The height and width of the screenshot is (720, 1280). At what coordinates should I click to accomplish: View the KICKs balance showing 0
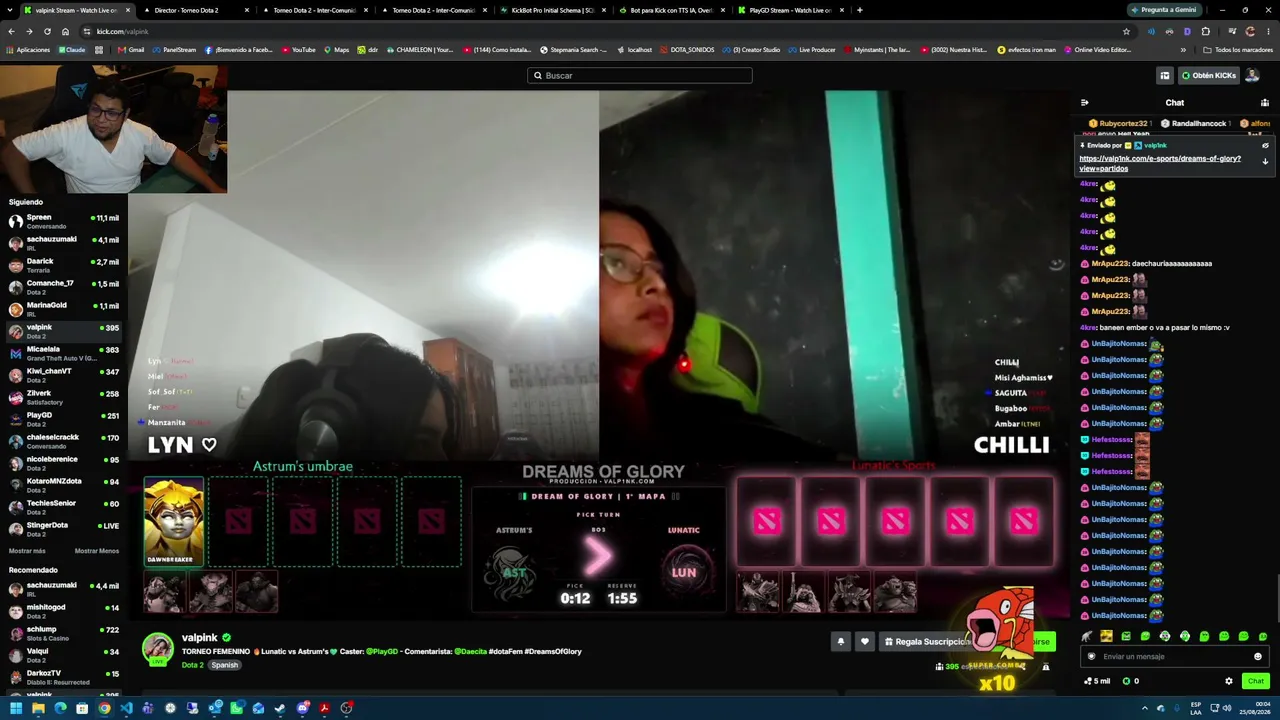tap(1131, 681)
